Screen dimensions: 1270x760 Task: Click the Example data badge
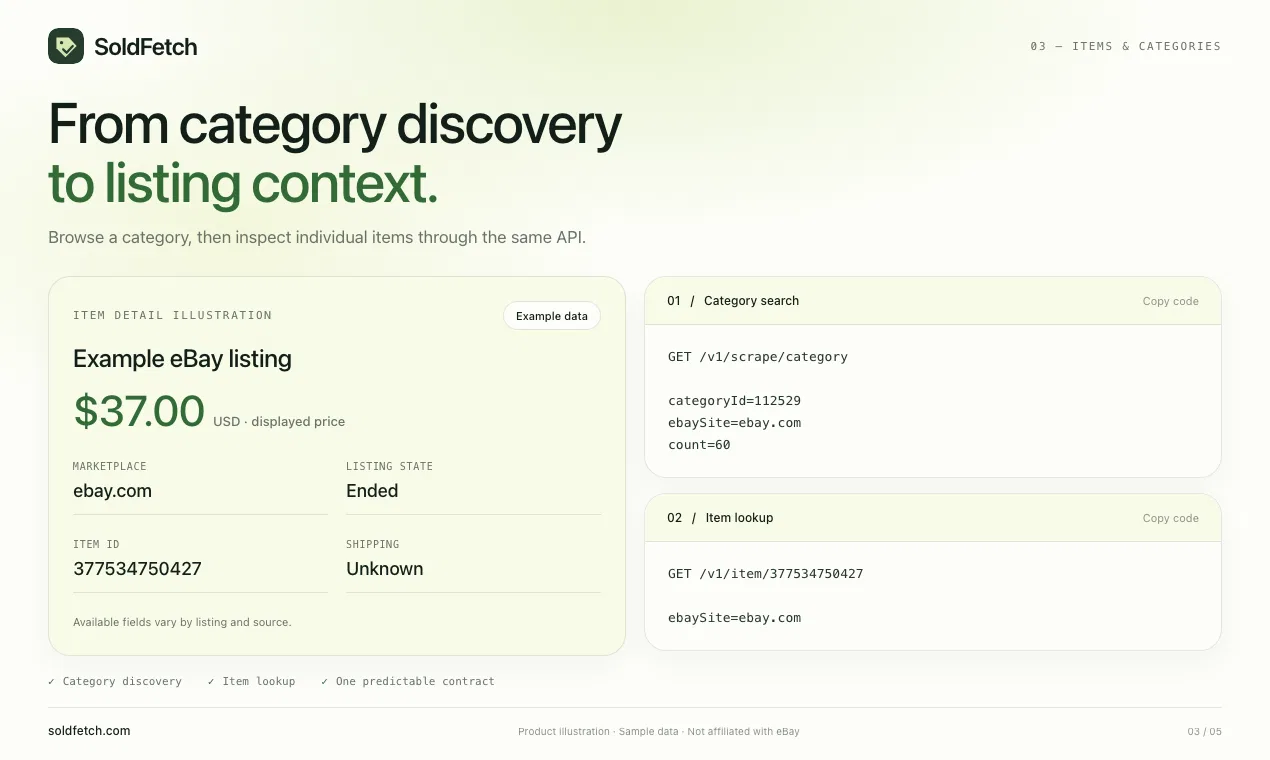552,316
